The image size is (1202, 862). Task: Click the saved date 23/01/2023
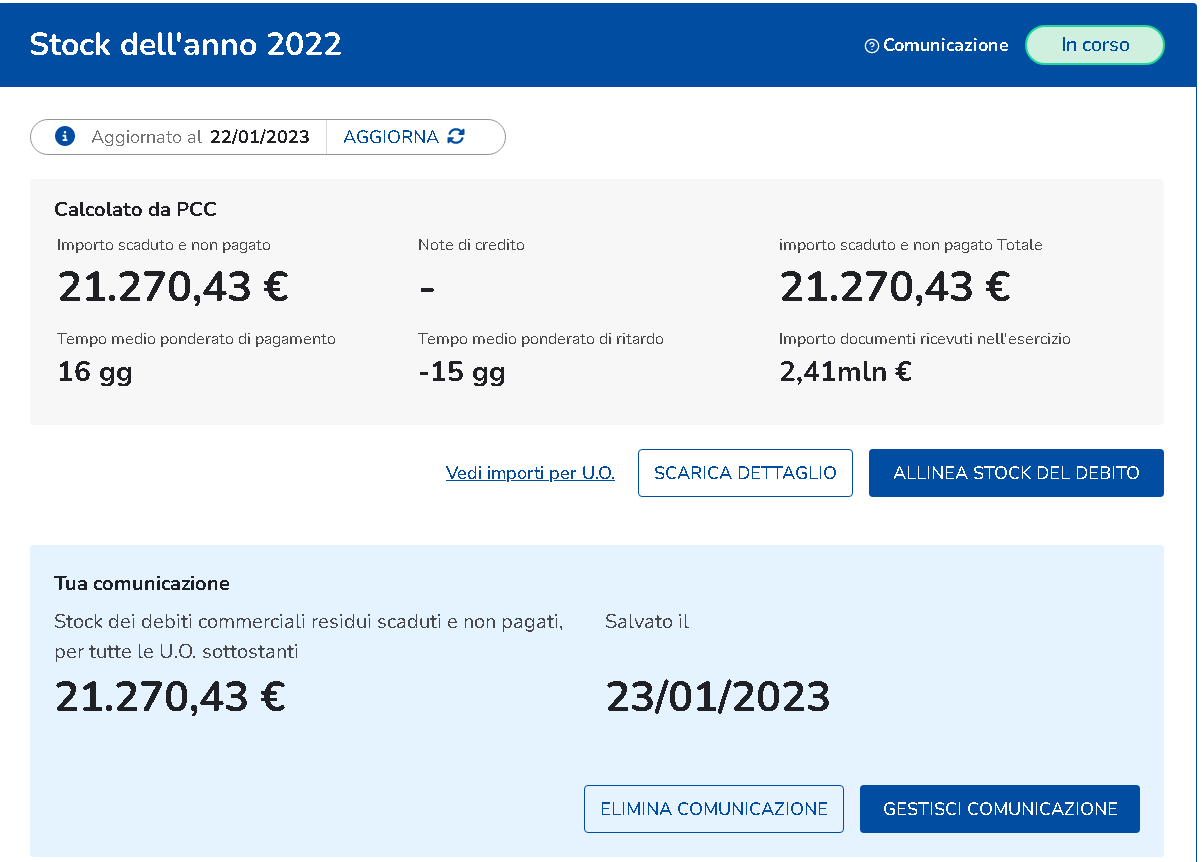(718, 697)
